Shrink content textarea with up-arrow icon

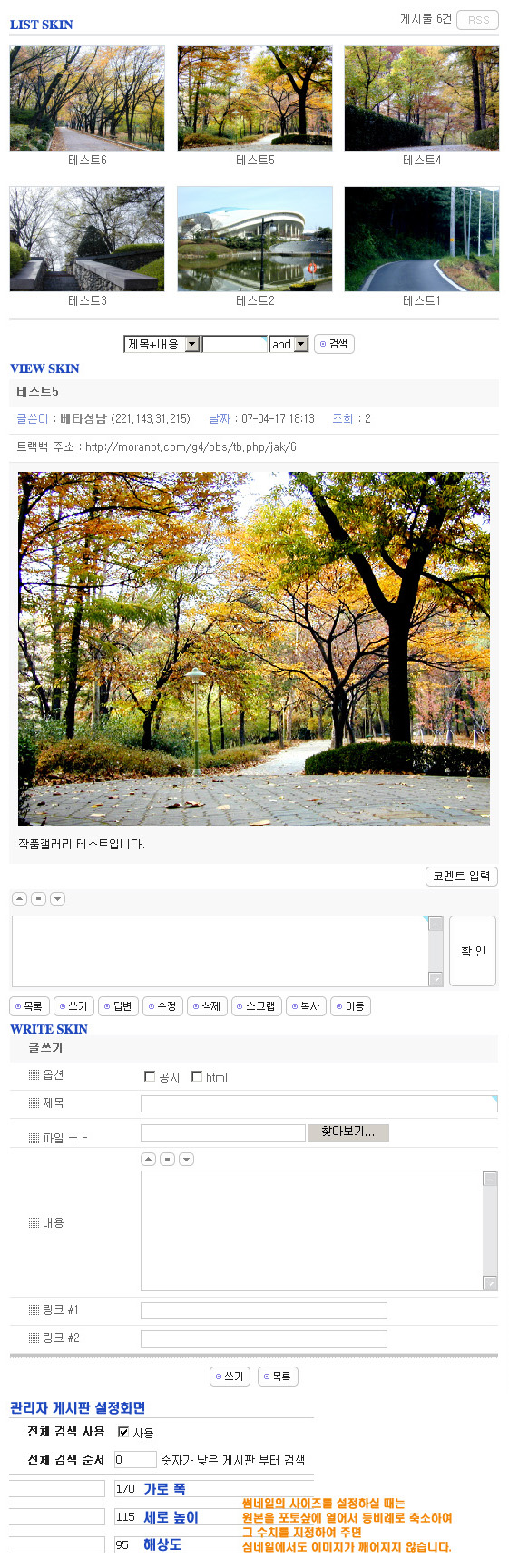(149, 1159)
